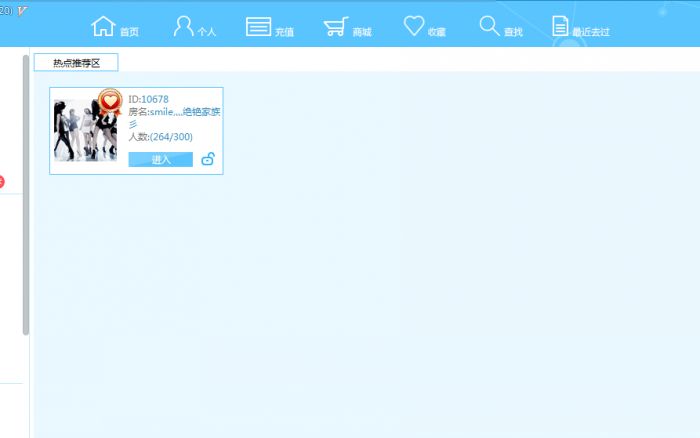700x438 pixels.
Task: Click the 人数 (264/300) occupancy text
Action: point(161,137)
